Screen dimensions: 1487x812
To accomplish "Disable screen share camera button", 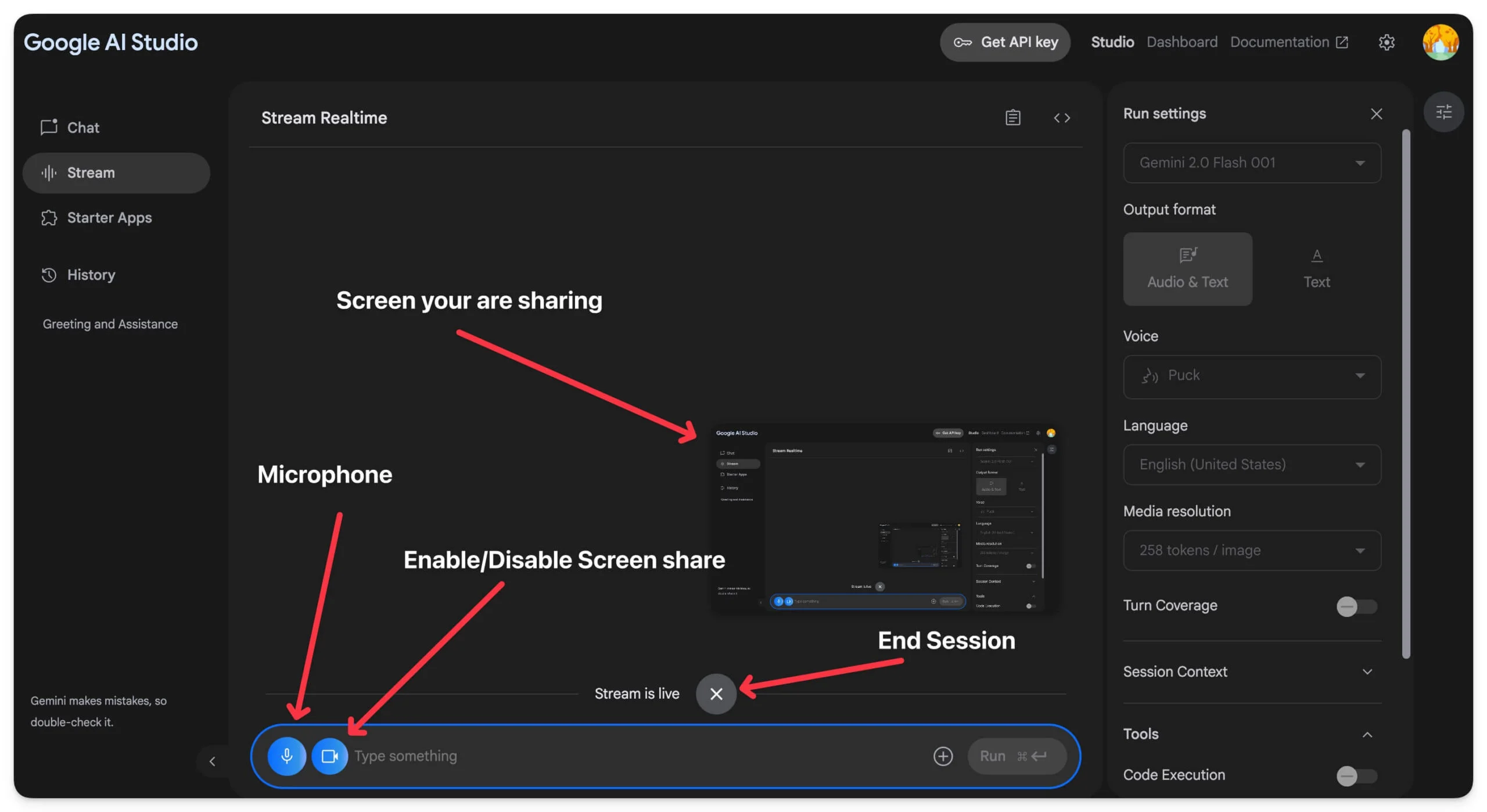I will click(329, 756).
